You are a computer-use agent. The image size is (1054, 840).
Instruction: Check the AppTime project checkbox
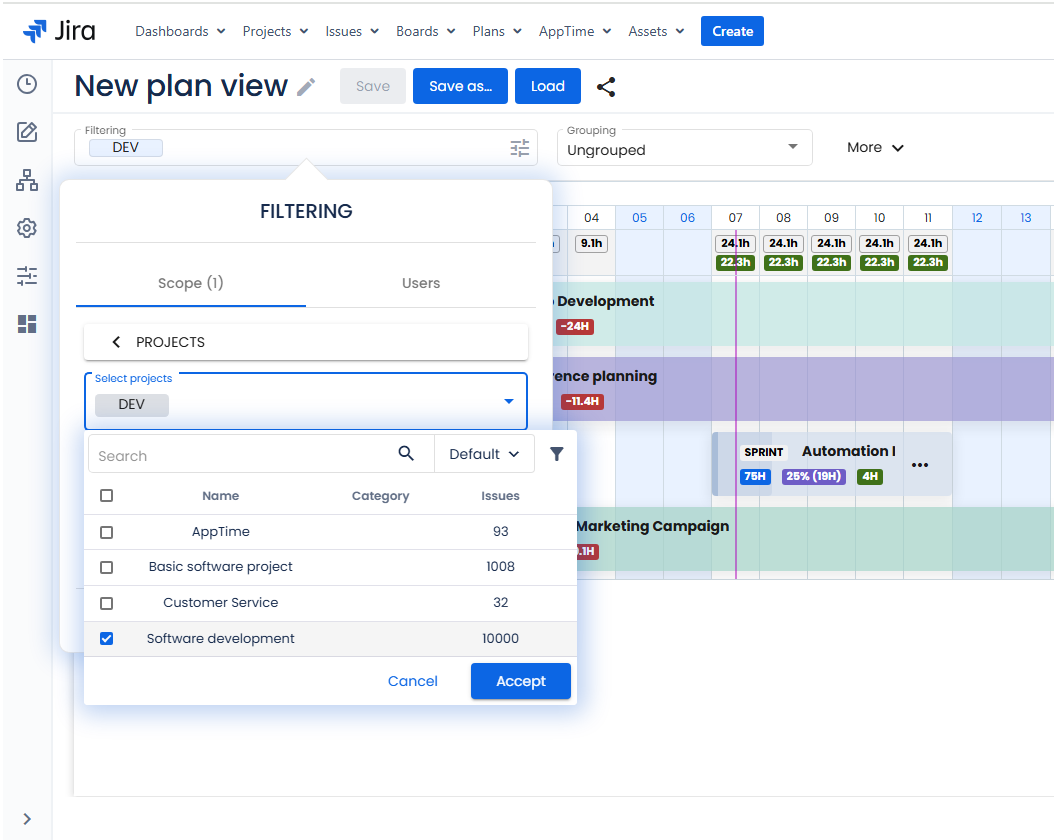click(107, 532)
